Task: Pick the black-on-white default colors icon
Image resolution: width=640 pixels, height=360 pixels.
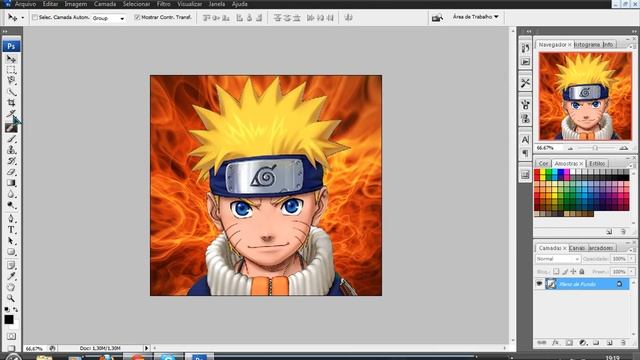Action: tap(7, 310)
